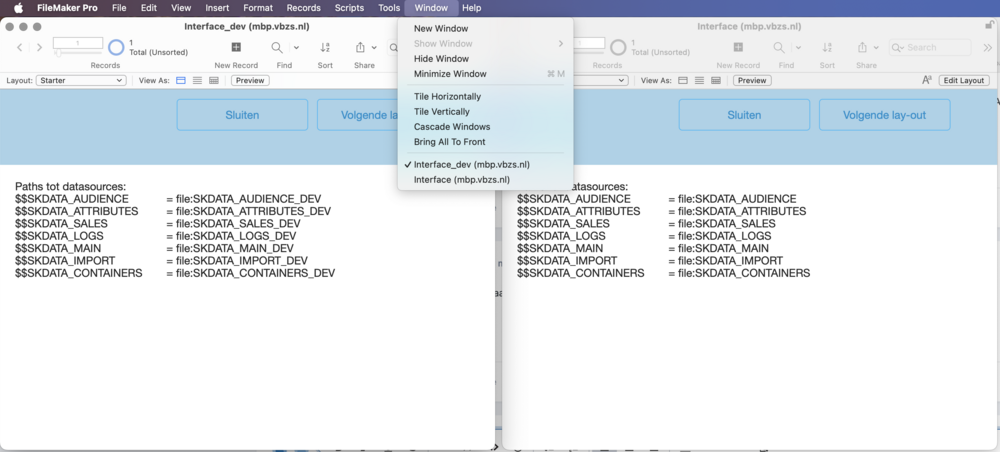Switch to Form view in Interface_dev window
Viewport: 1000px width, 452px height.
181,80
